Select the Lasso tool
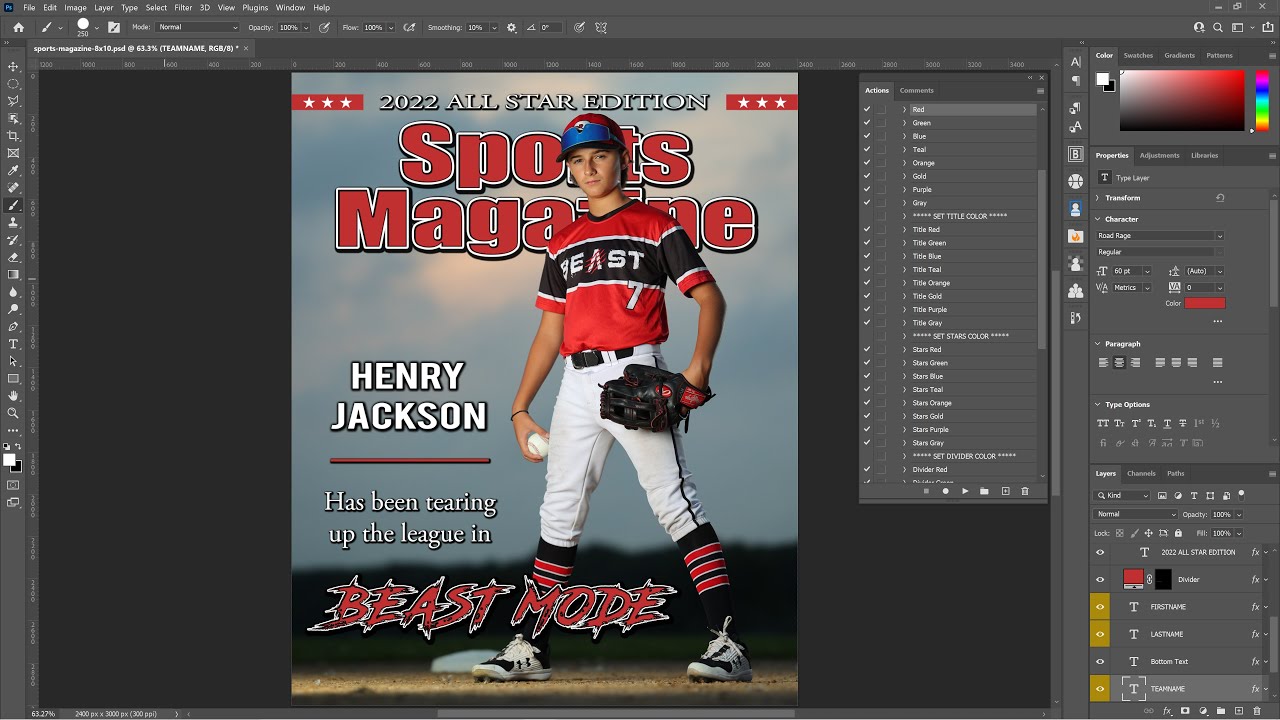The height and width of the screenshot is (720, 1280). pos(13,101)
